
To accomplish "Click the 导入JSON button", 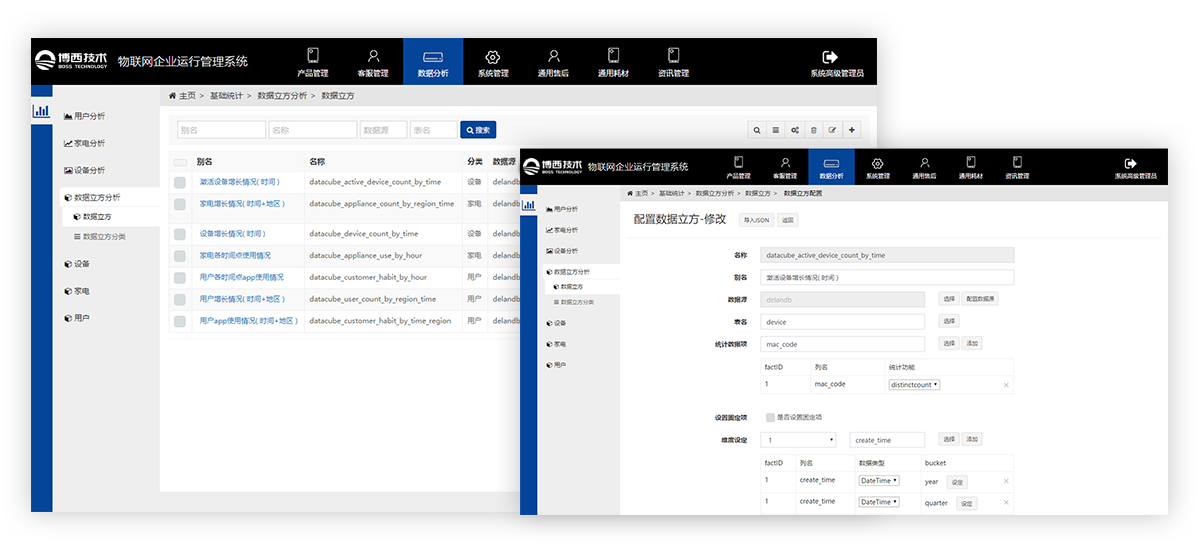I will 755,219.
